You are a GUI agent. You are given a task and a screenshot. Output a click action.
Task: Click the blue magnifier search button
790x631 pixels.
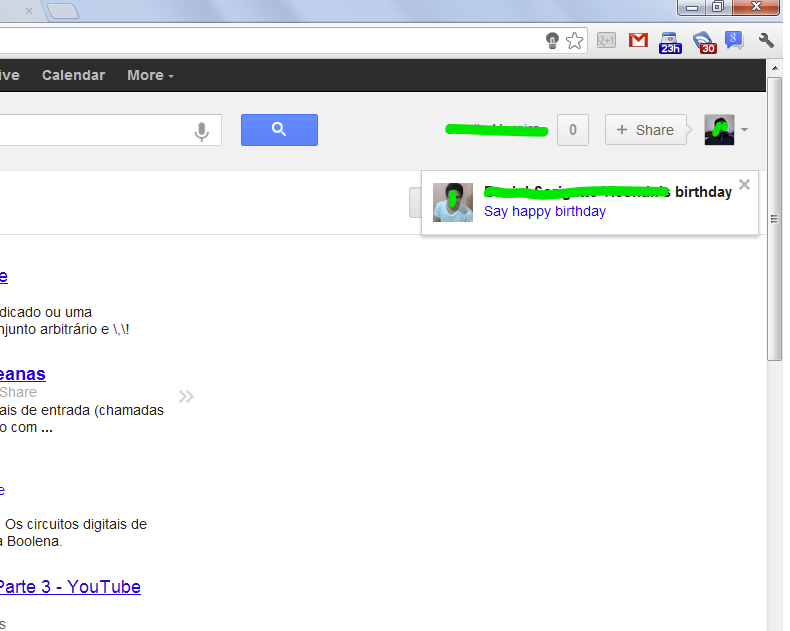pos(279,130)
